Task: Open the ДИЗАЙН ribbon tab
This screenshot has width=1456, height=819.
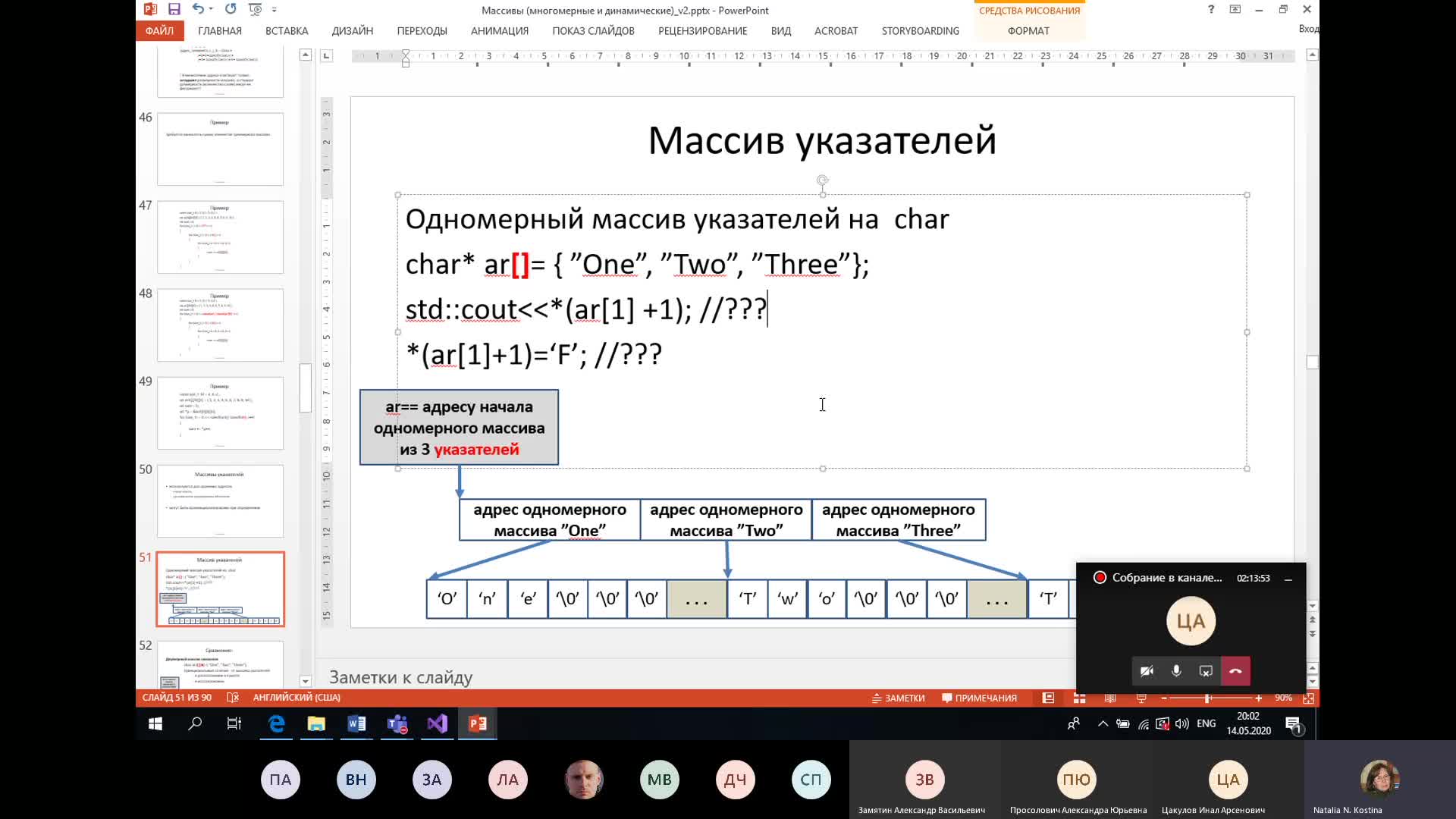Action: coord(353,30)
